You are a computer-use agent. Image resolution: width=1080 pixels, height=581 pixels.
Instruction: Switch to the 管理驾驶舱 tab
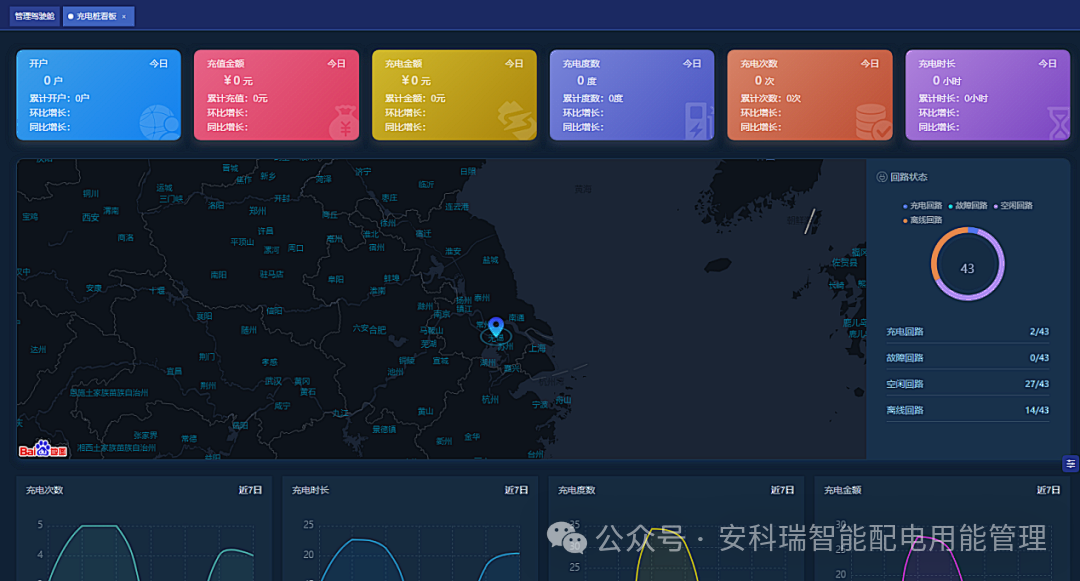(33, 16)
